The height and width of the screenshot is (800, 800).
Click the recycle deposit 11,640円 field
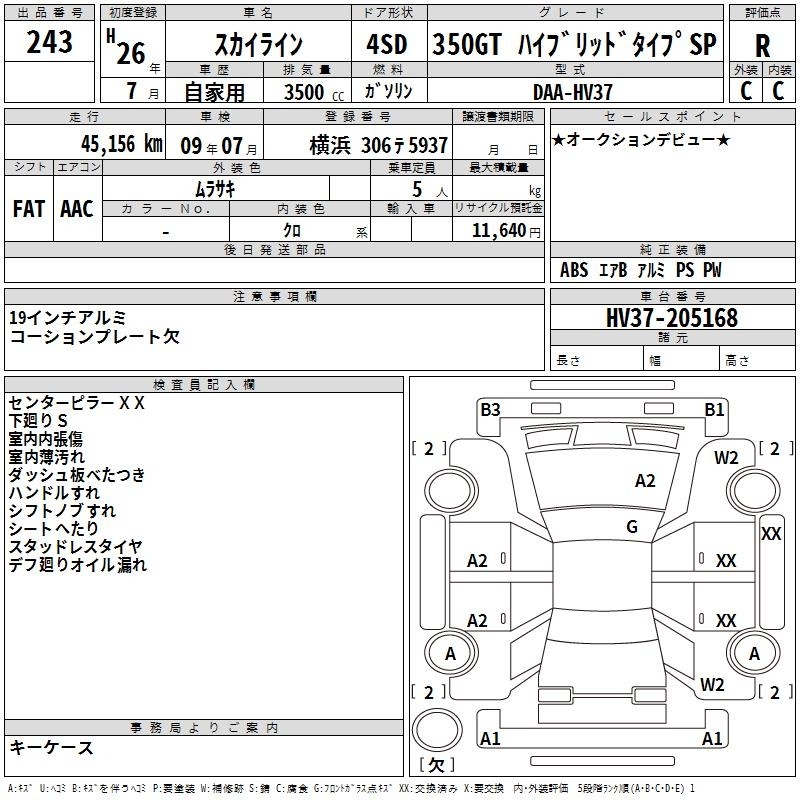click(498, 230)
